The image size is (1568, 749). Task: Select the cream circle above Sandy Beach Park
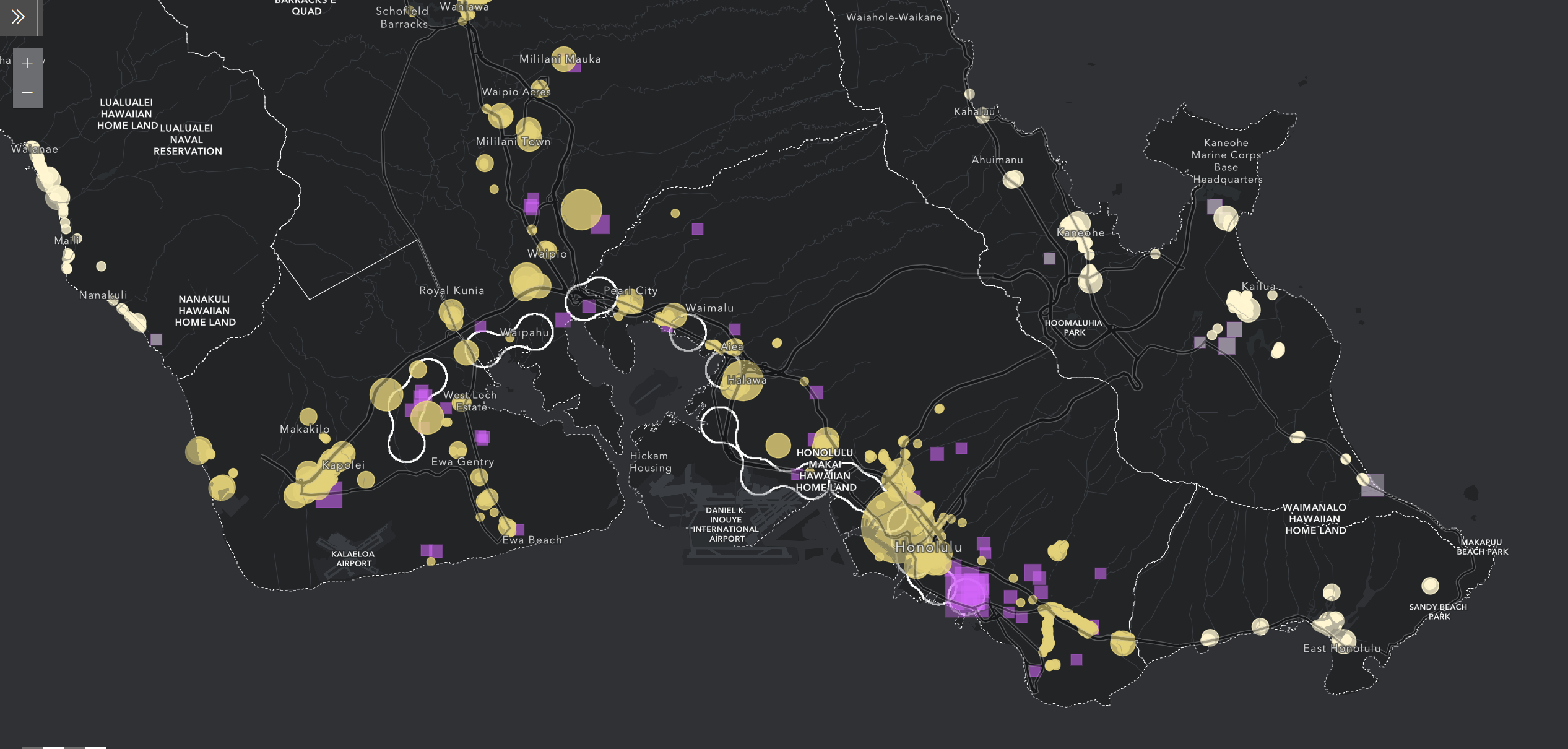pyautogui.click(x=1429, y=585)
